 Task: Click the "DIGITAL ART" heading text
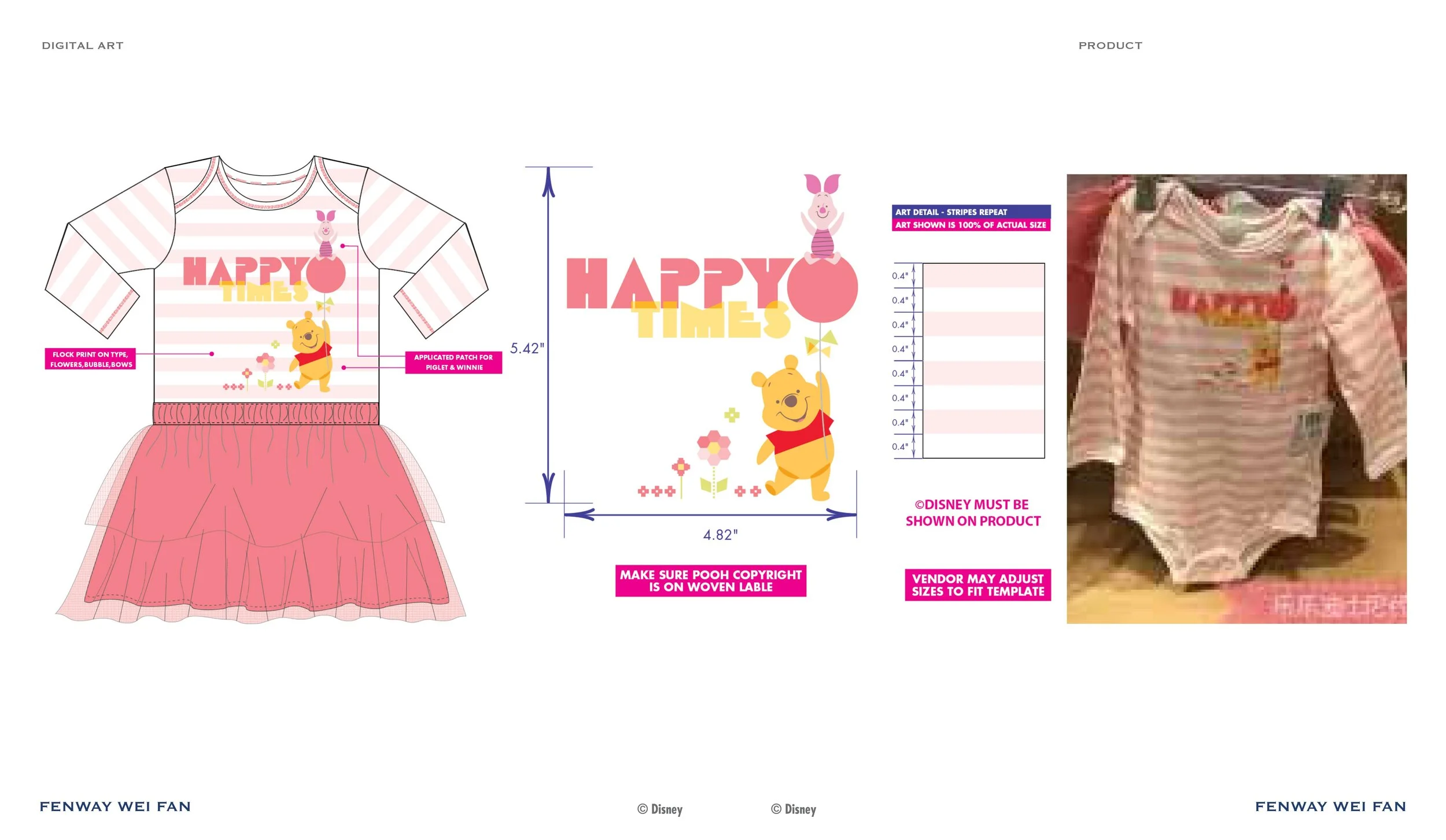83,46
